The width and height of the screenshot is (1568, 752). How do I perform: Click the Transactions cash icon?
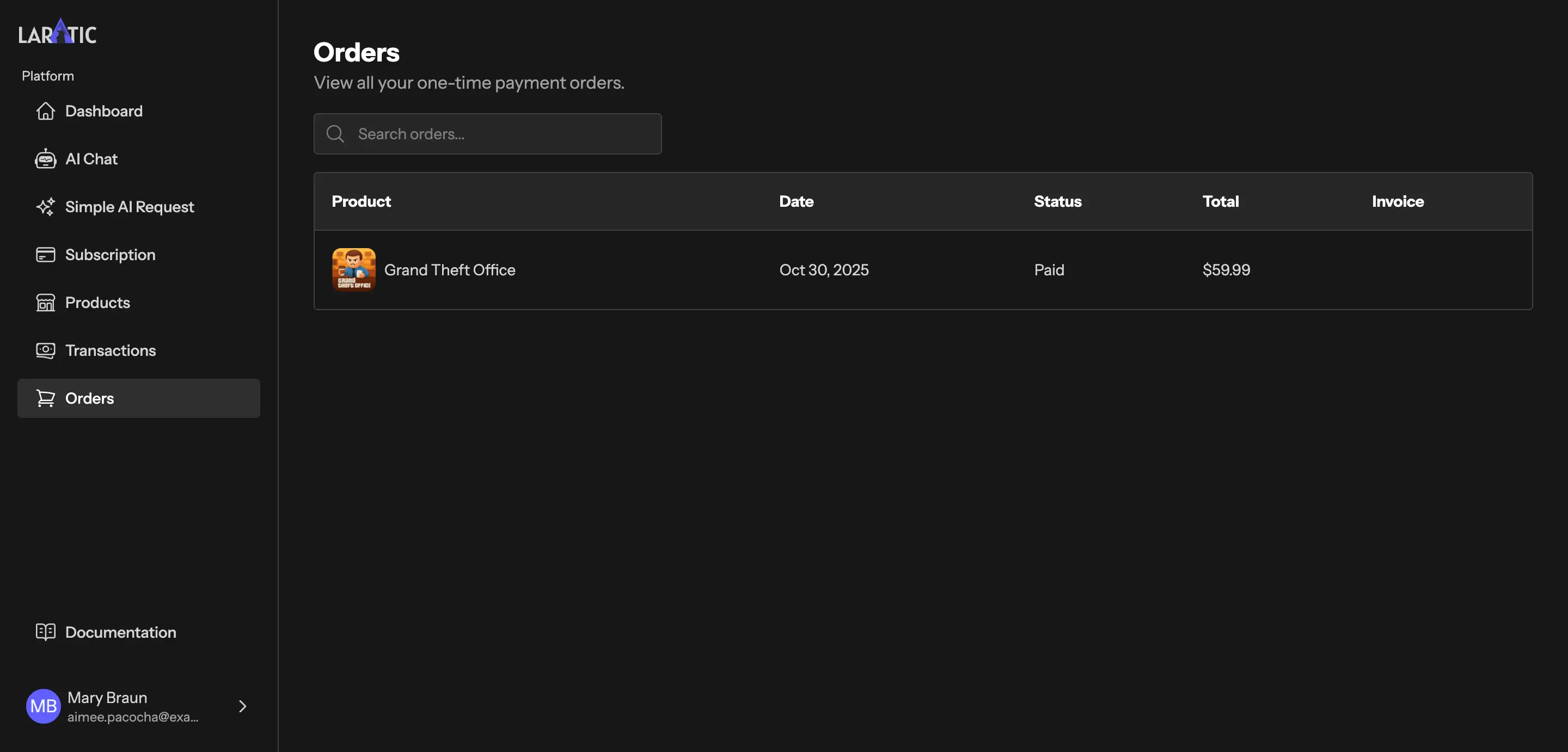coord(46,350)
